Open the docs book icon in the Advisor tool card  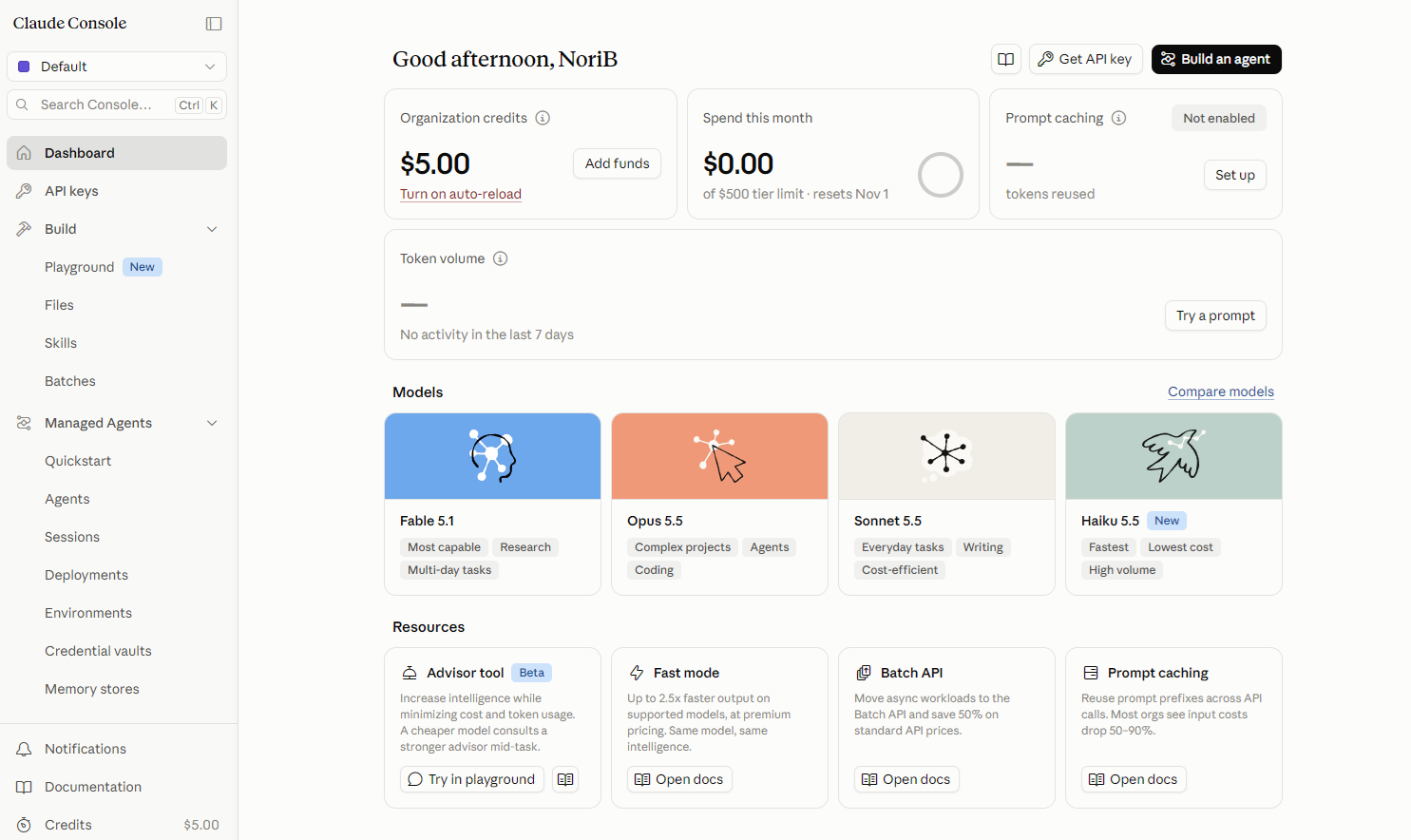(565, 779)
